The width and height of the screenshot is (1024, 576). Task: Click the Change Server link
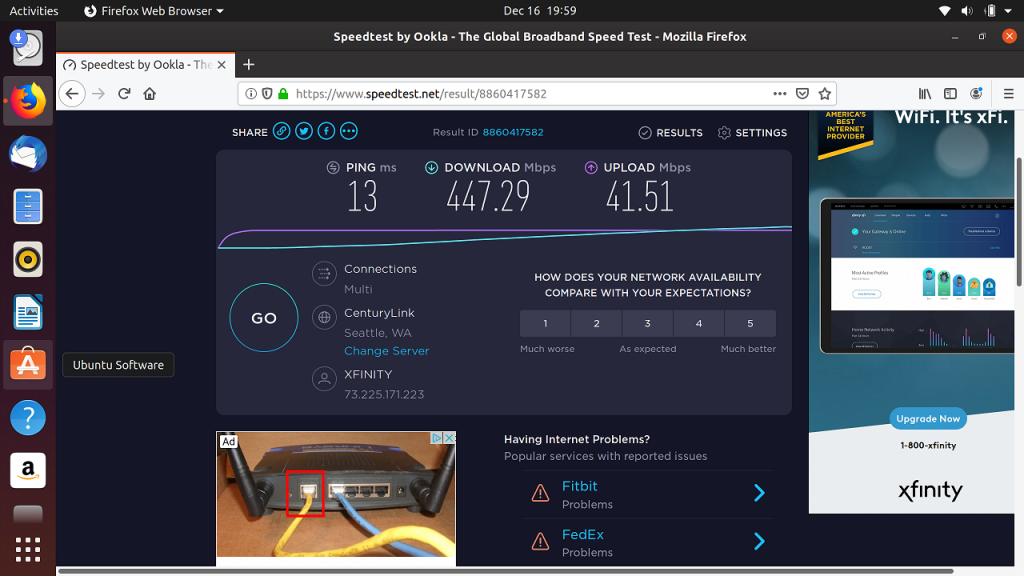pos(387,351)
